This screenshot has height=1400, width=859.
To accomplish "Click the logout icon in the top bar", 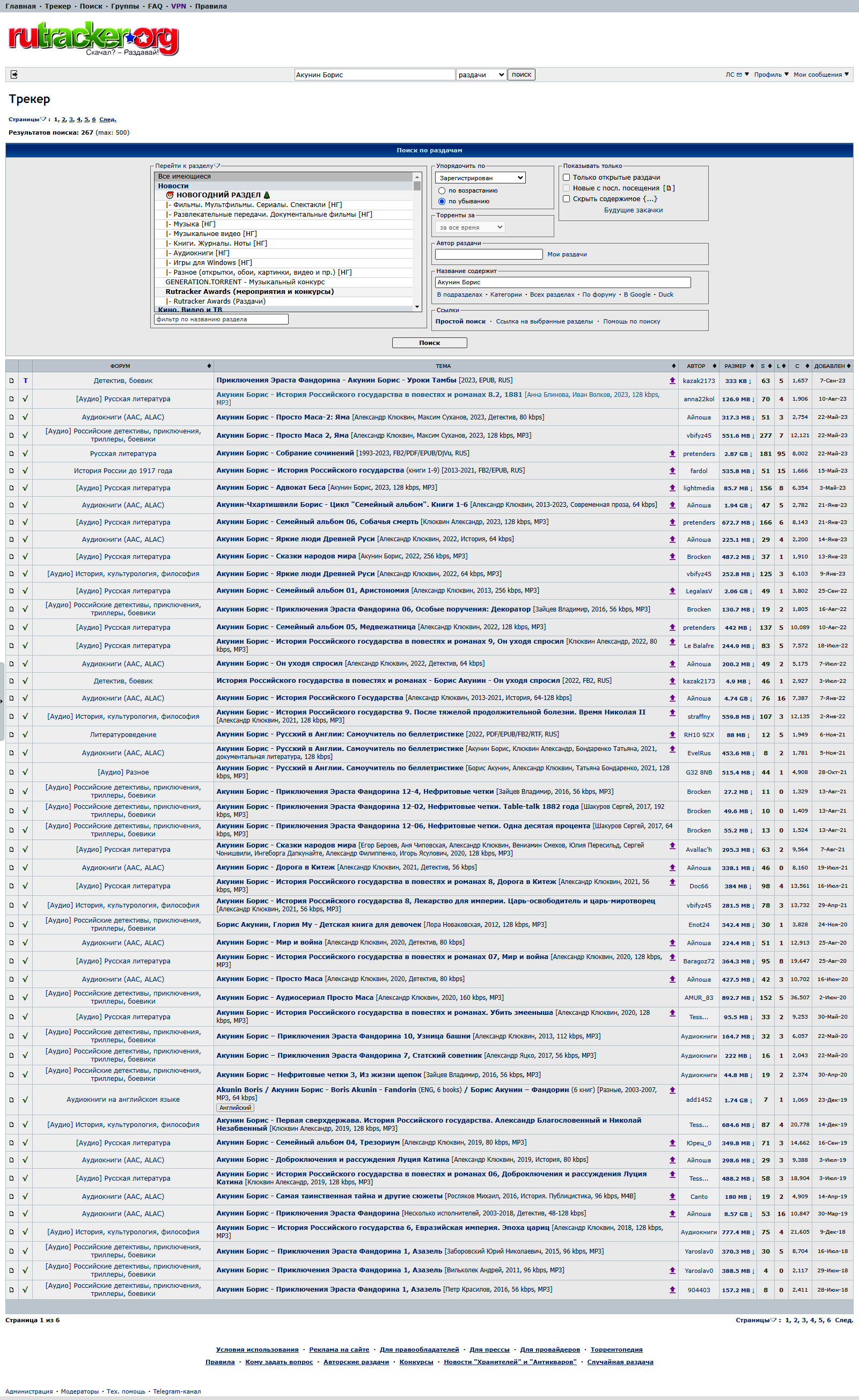I will [x=14, y=75].
